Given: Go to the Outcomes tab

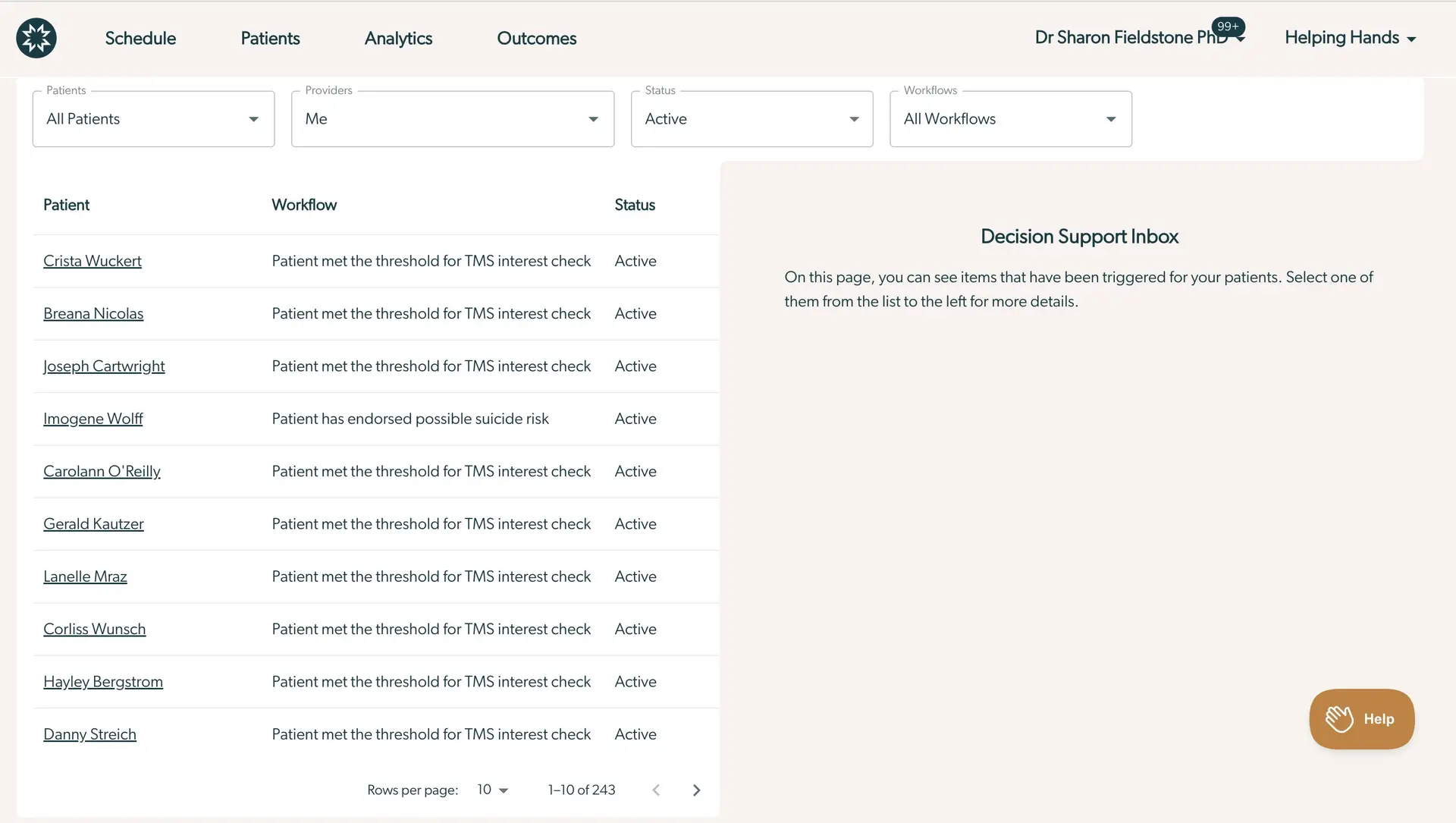Looking at the screenshot, I should click(536, 38).
